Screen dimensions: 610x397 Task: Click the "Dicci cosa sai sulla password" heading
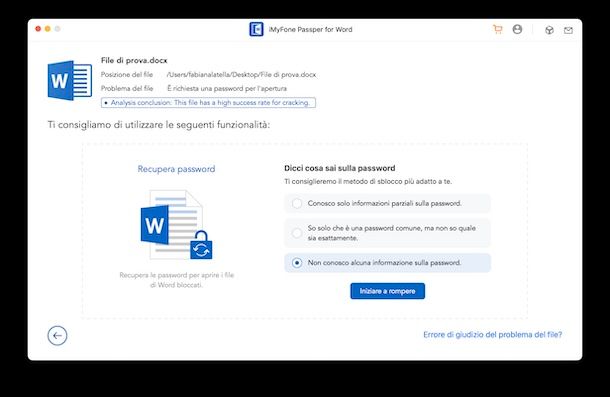340,168
